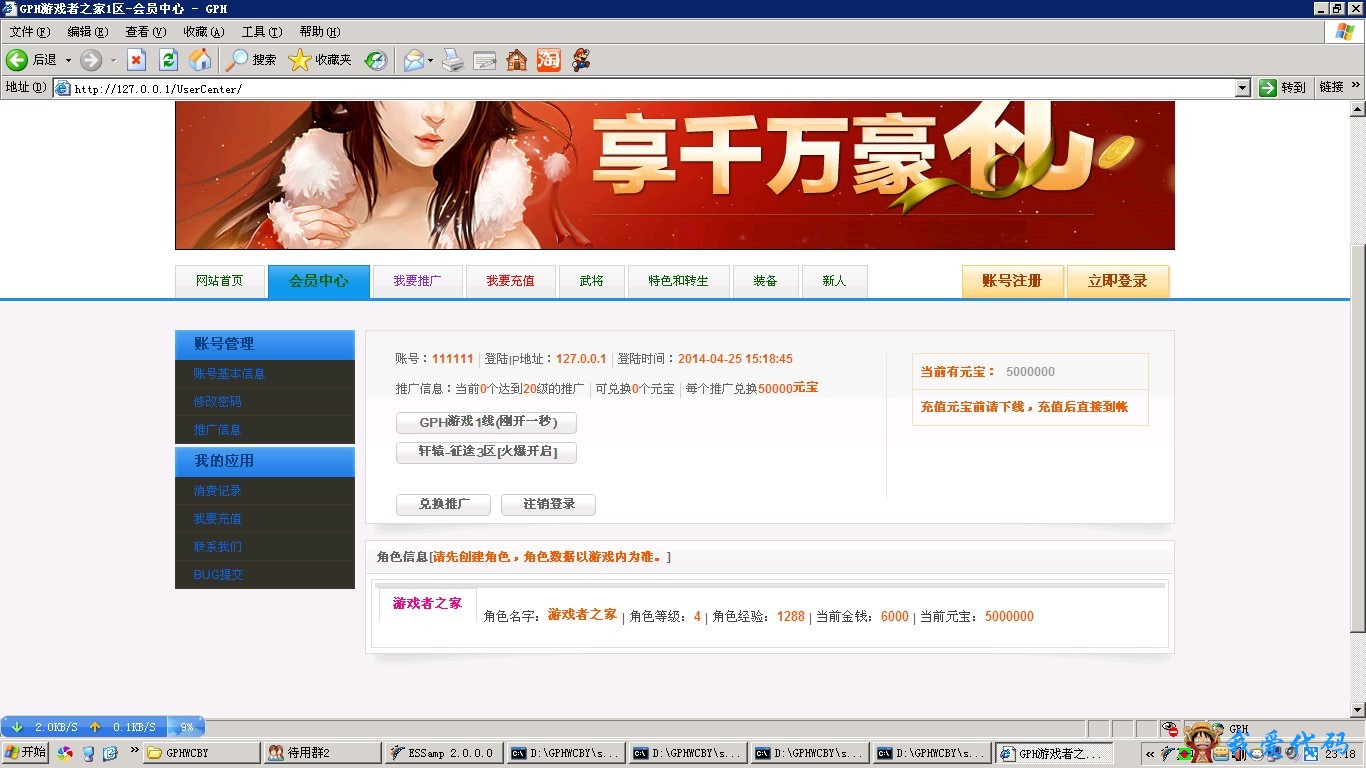Open the 特色和转生 navigation tab
Image resolution: width=1366 pixels, height=768 pixels.
(x=679, y=281)
